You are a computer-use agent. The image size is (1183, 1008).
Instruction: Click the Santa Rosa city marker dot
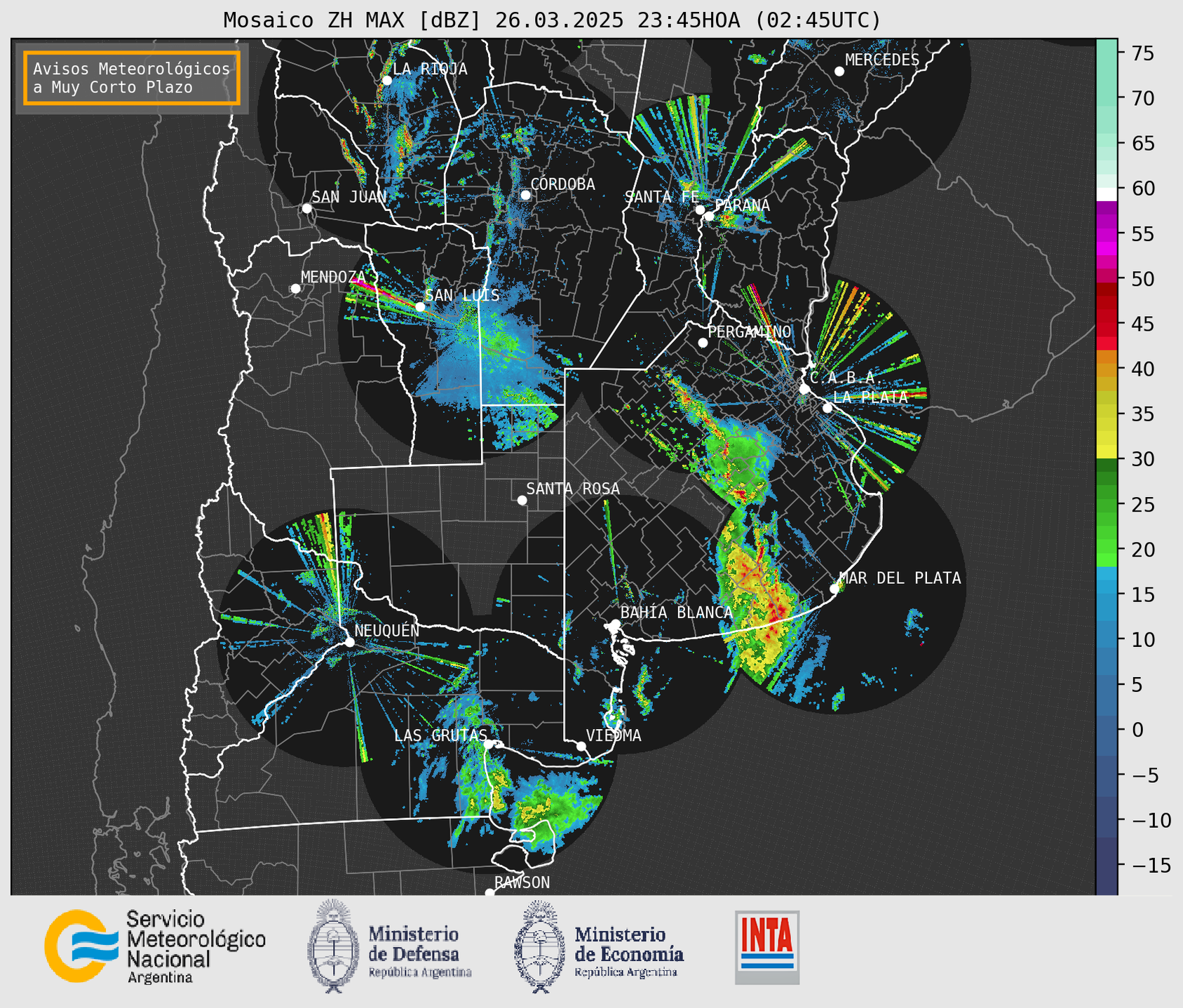click(x=522, y=500)
